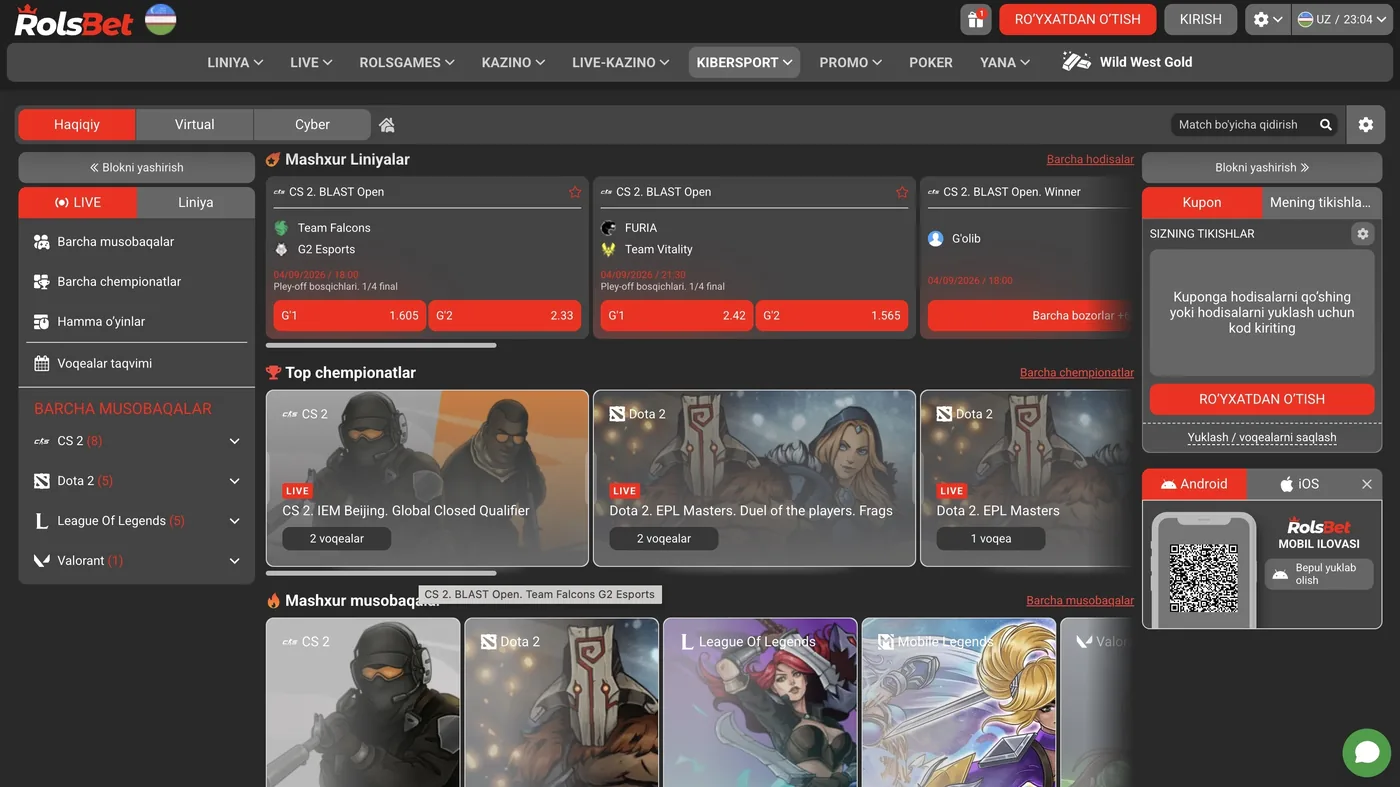
Task: Click the home icon beside Cyber tab
Action: (x=387, y=125)
